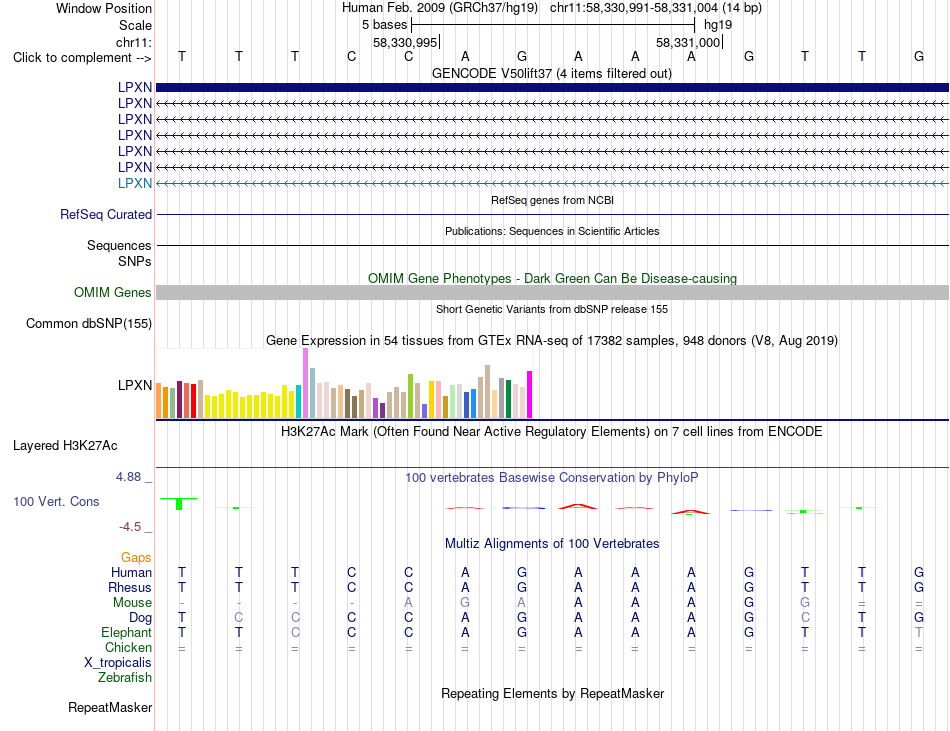Open the H3K27Ac Mark track title
The height and width of the screenshot is (731, 950).
coord(552,432)
